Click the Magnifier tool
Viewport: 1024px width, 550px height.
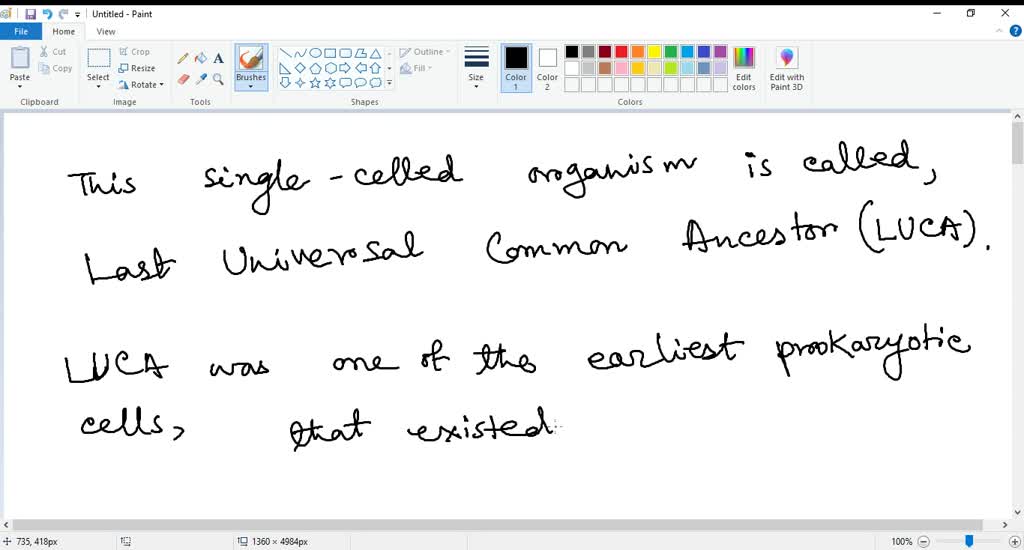pos(218,79)
